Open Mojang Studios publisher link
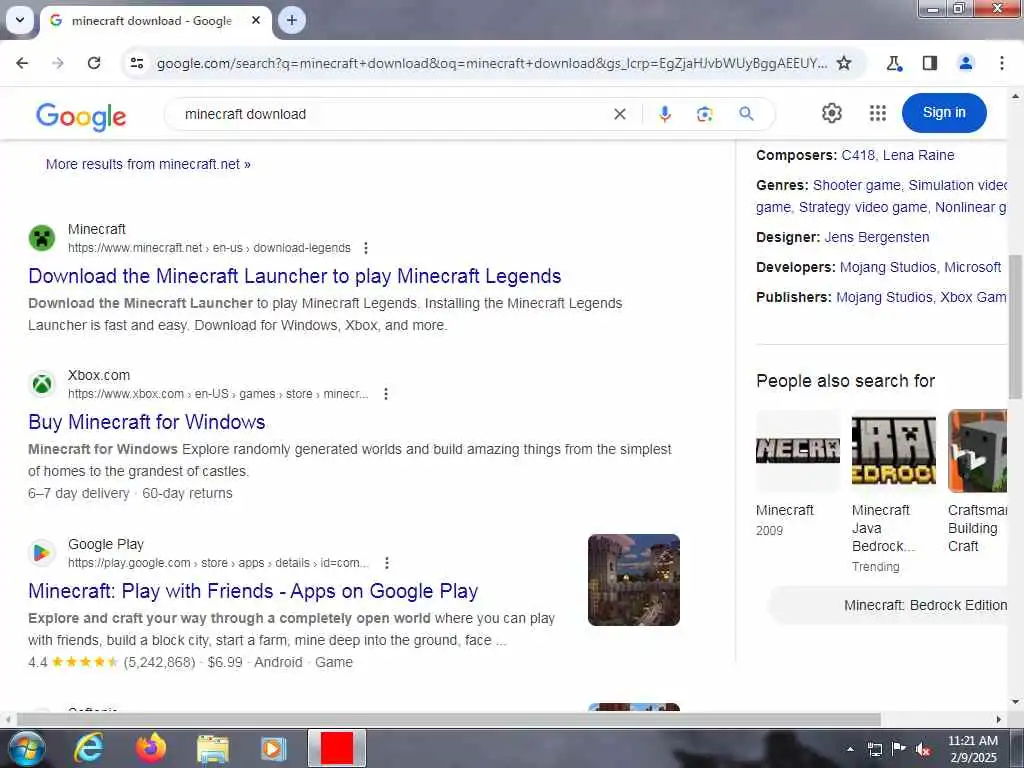The height and width of the screenshot is (768, 1024). pos(884,298)
